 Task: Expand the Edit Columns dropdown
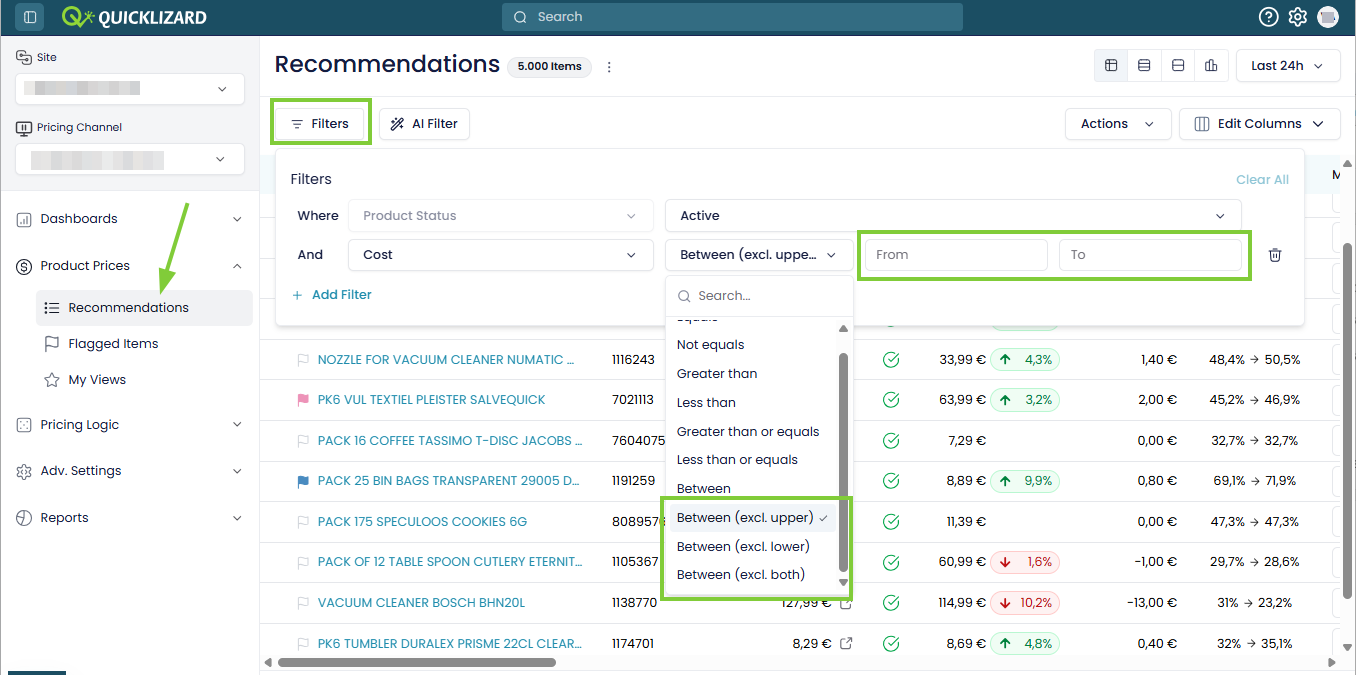[x=1260, y=124]
